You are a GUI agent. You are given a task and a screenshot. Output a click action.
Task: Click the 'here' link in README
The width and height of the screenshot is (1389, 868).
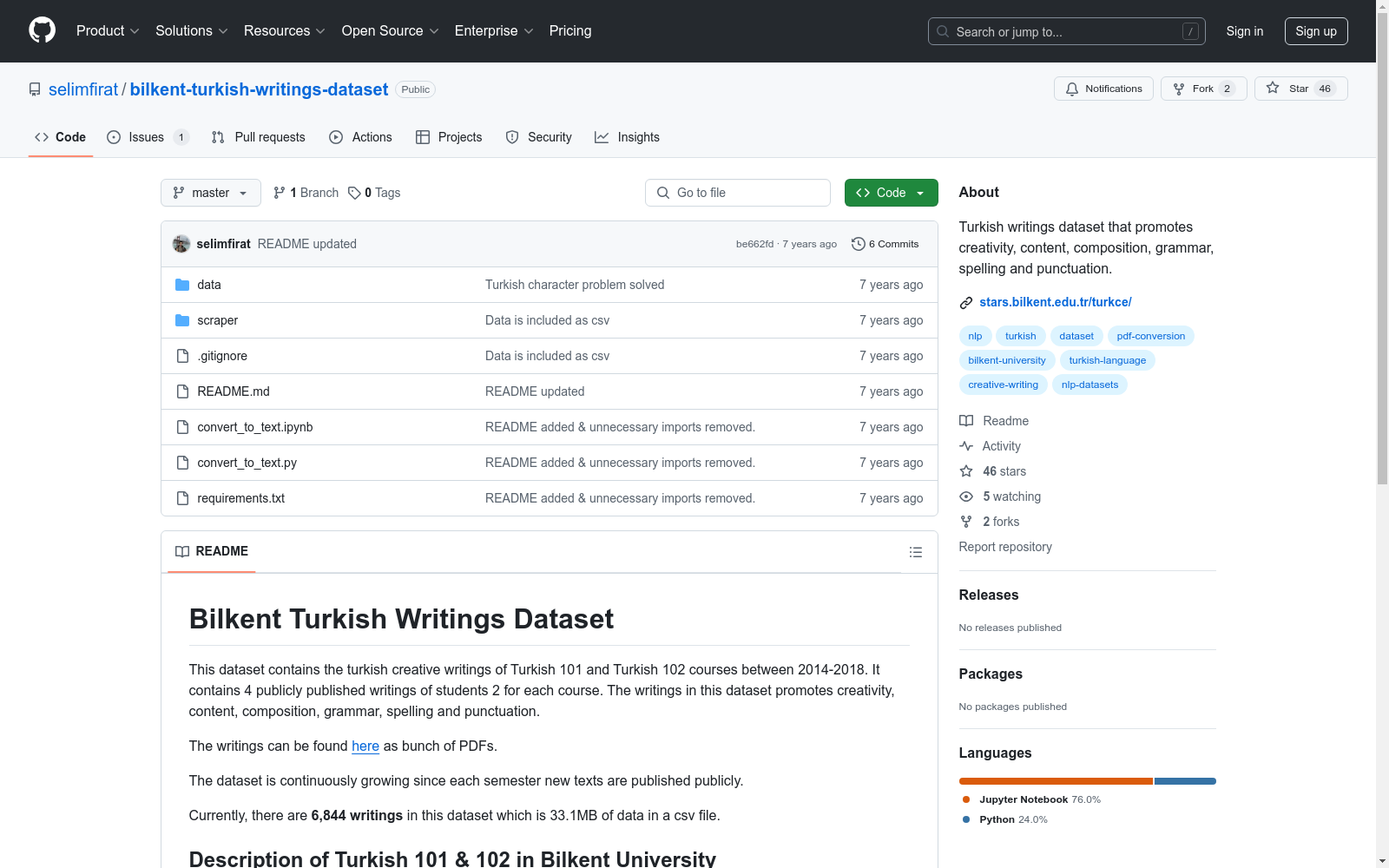click(x=365, y=746)
